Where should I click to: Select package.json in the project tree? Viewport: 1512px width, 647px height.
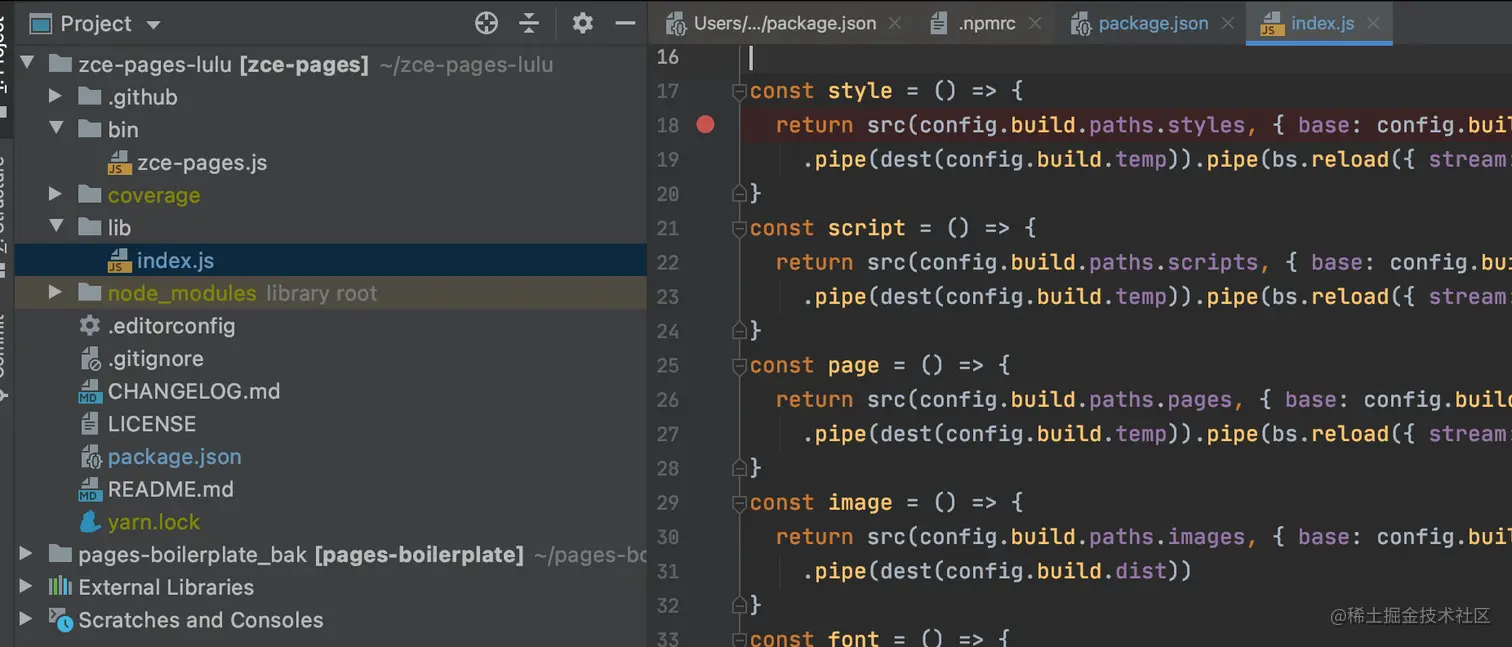coord(174,457)
